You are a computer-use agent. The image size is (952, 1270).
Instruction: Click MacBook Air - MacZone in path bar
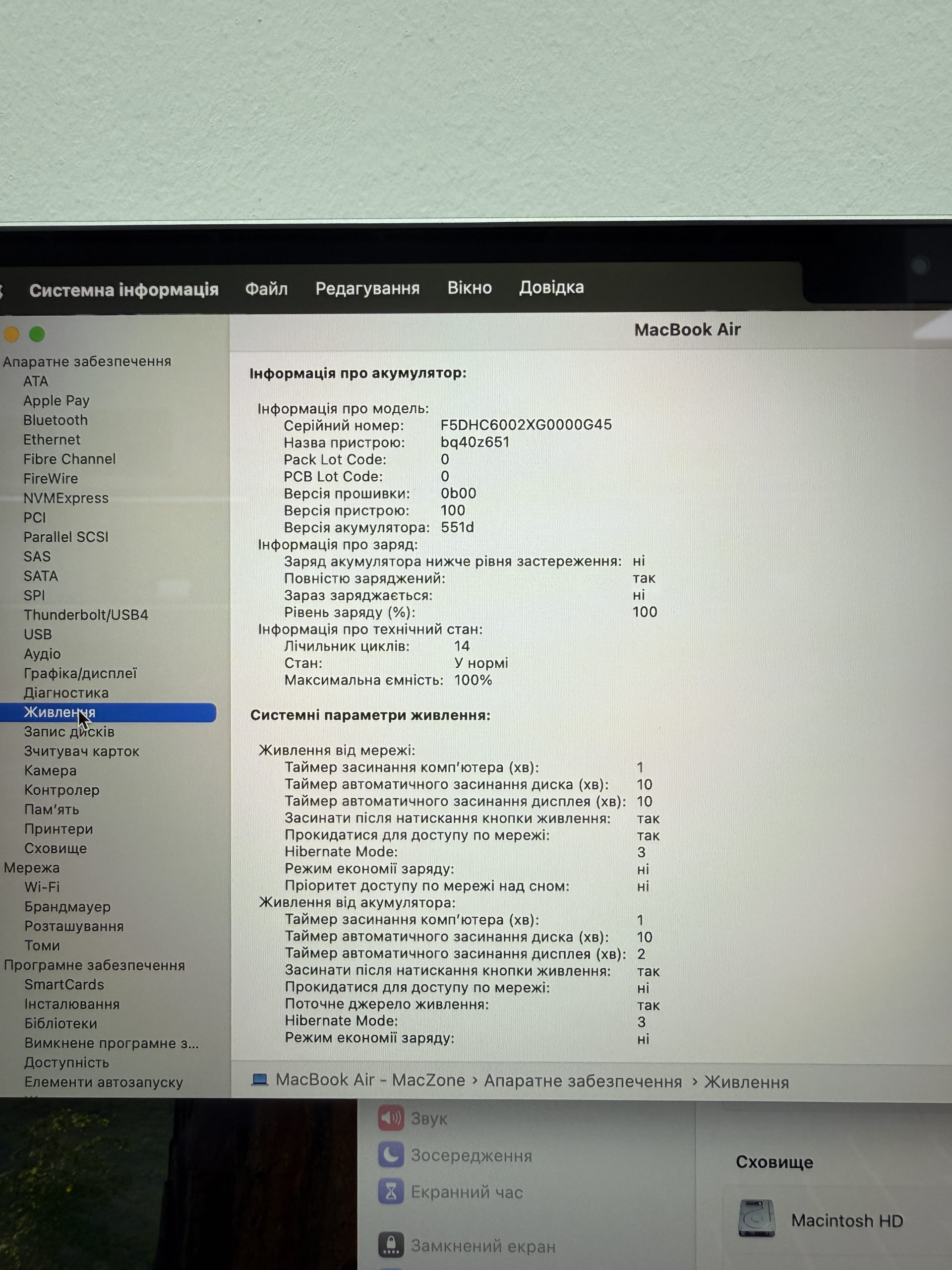click(x=371, y=1080)
